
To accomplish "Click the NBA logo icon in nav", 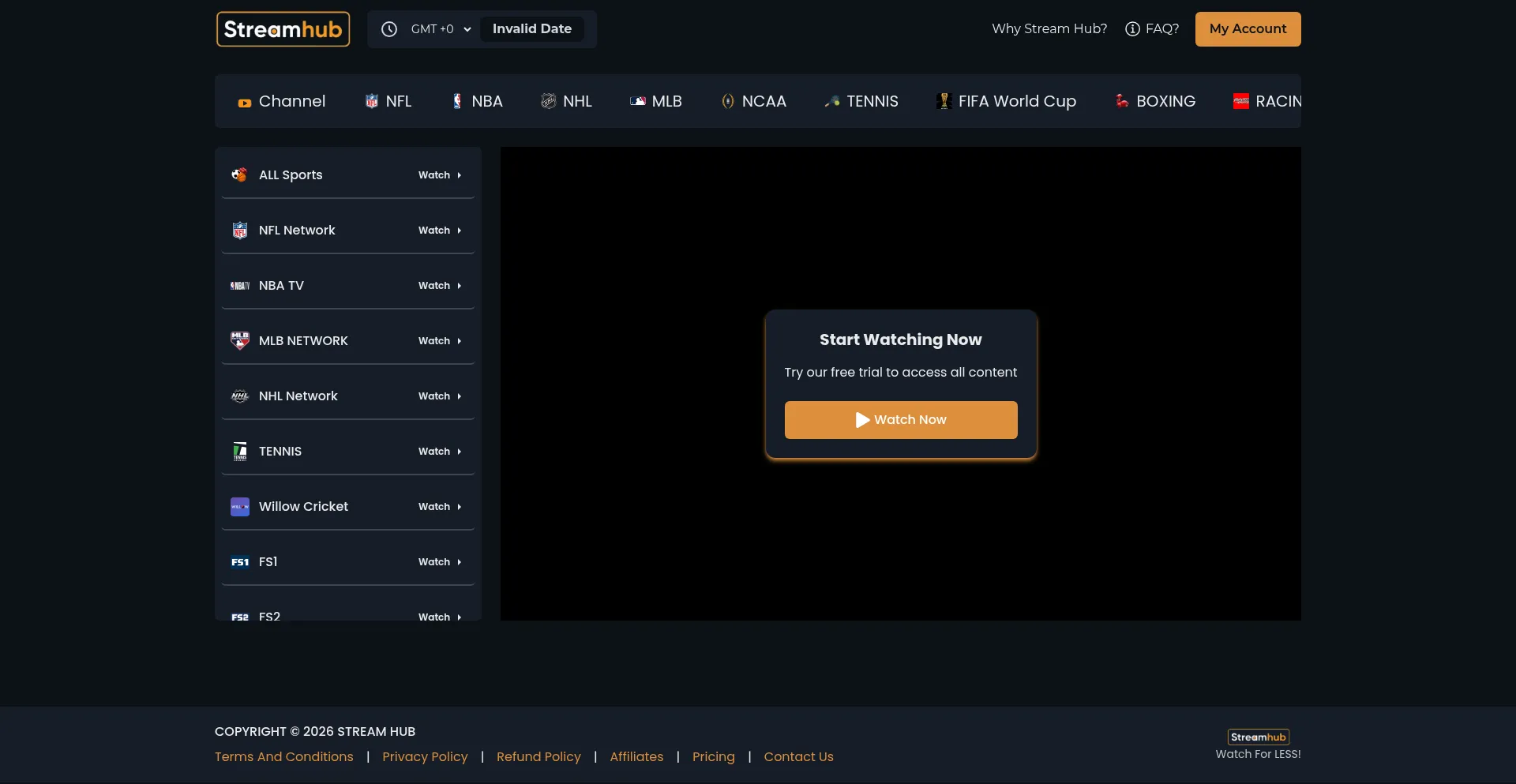I will click(x=457, y=101).
